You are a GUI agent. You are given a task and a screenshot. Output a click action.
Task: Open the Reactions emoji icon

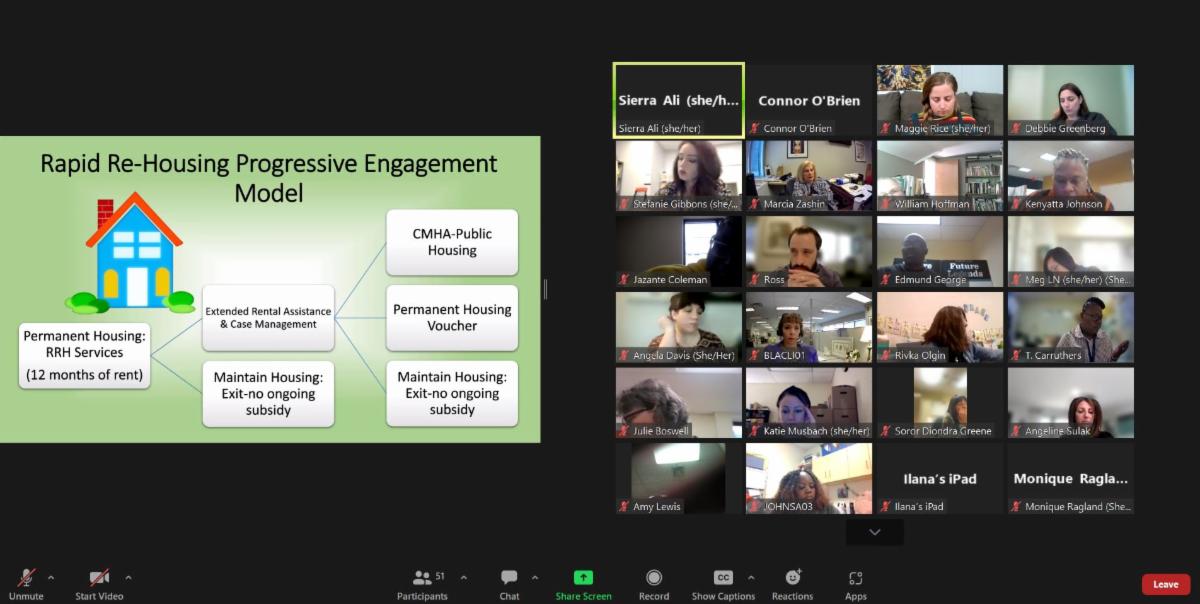click(x=793, y=578)
